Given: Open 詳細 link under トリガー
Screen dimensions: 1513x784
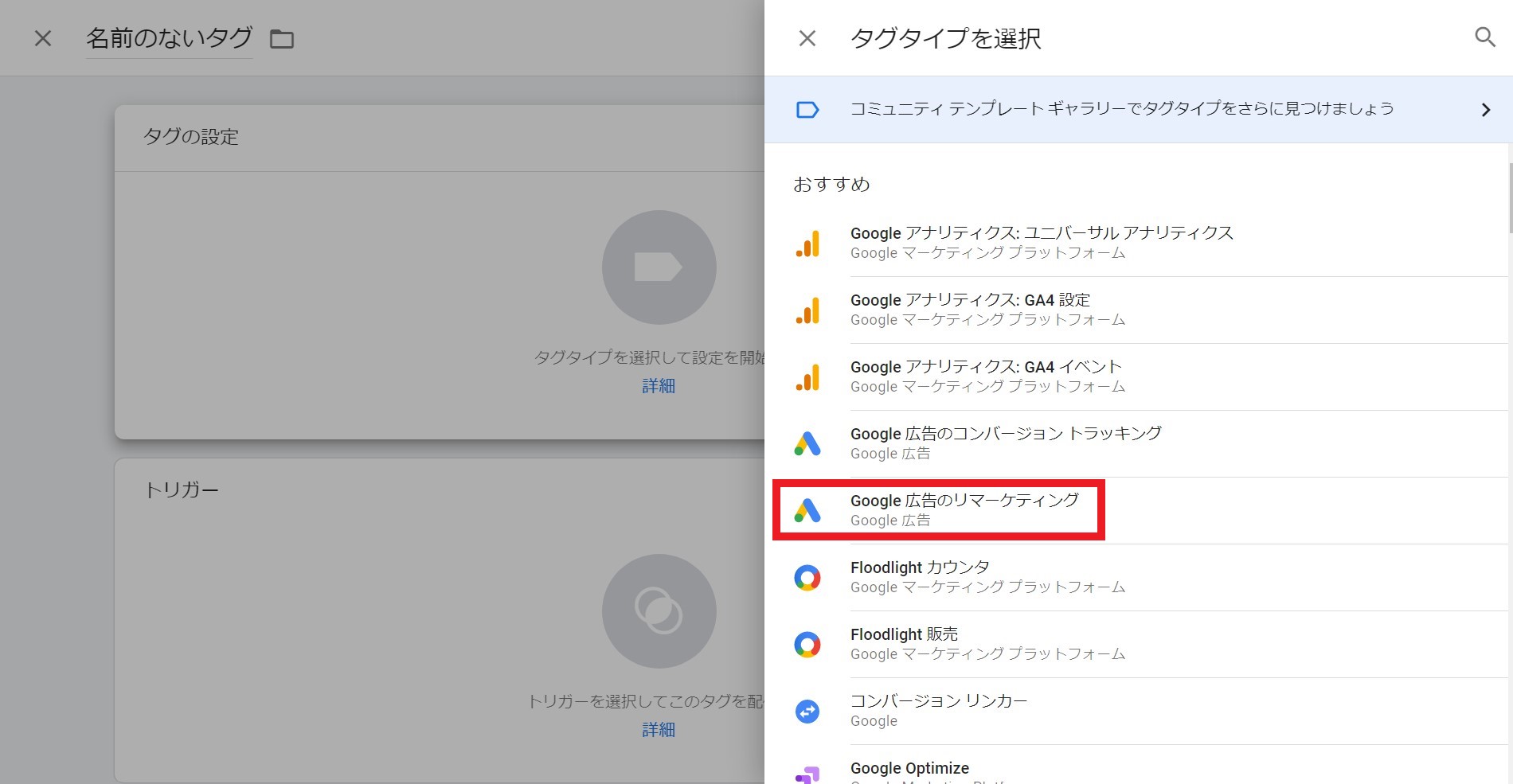Looking at the screenshot, I should (659, 730).
